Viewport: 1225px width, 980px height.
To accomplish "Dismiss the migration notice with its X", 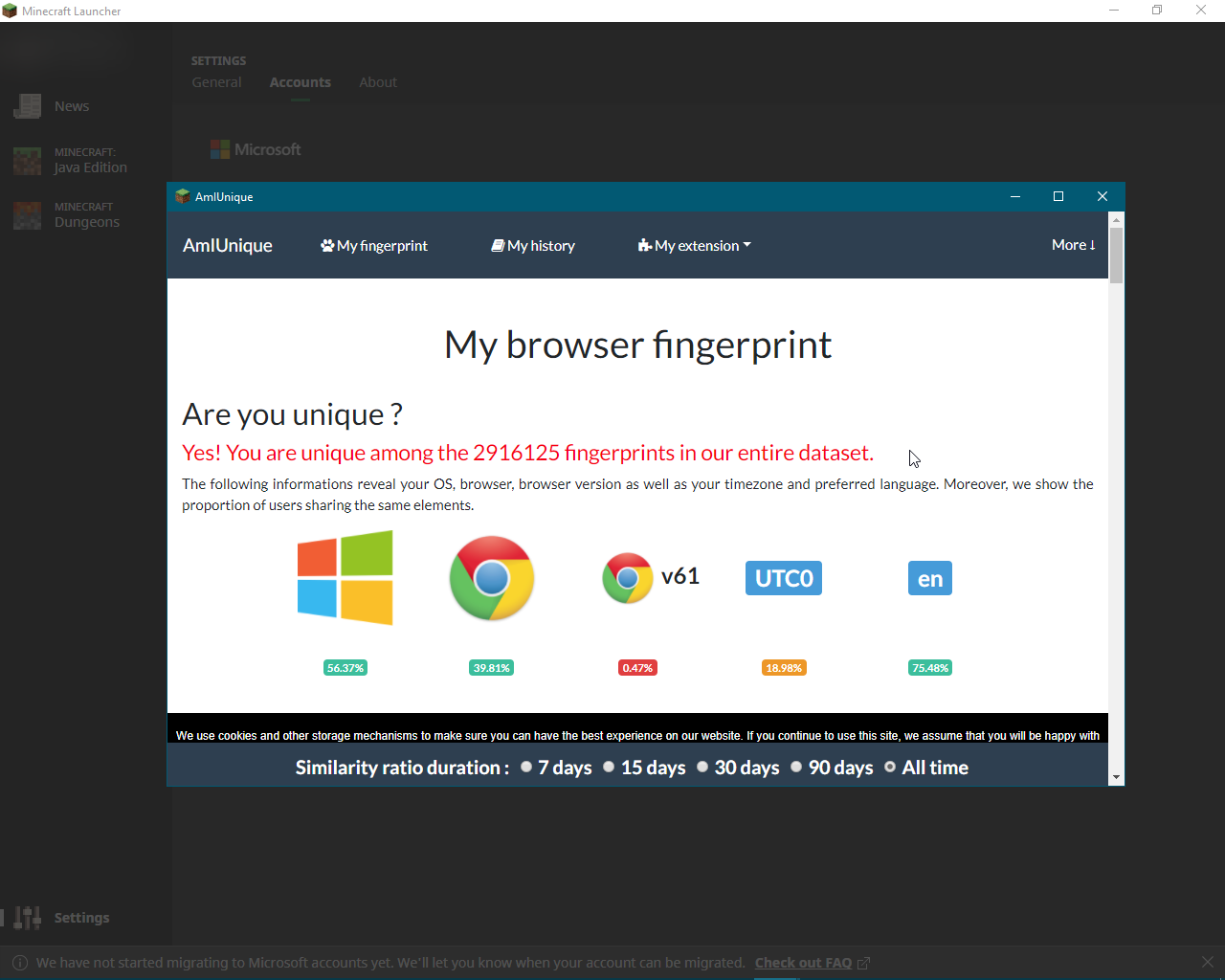I will coord(1208,962).
